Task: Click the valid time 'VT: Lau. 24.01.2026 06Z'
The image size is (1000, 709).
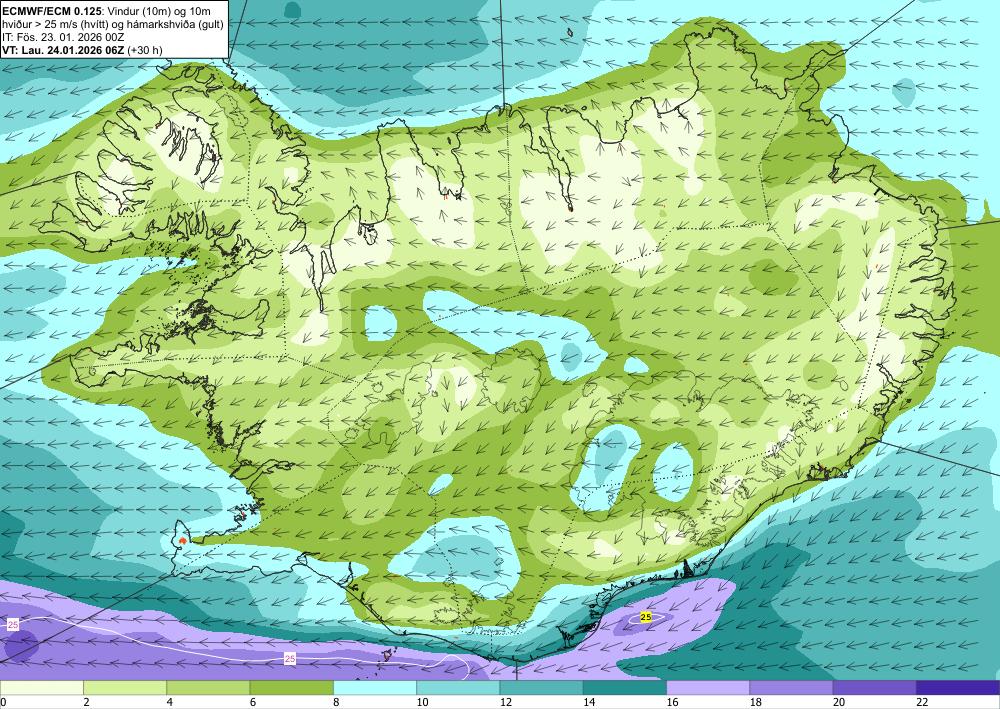Action: pos(63,50)
